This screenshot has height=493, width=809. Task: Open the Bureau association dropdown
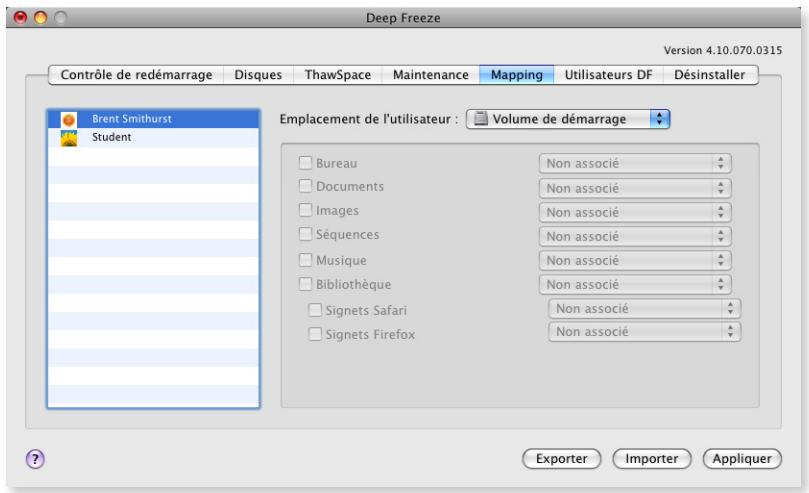click(x=635, y=163)
